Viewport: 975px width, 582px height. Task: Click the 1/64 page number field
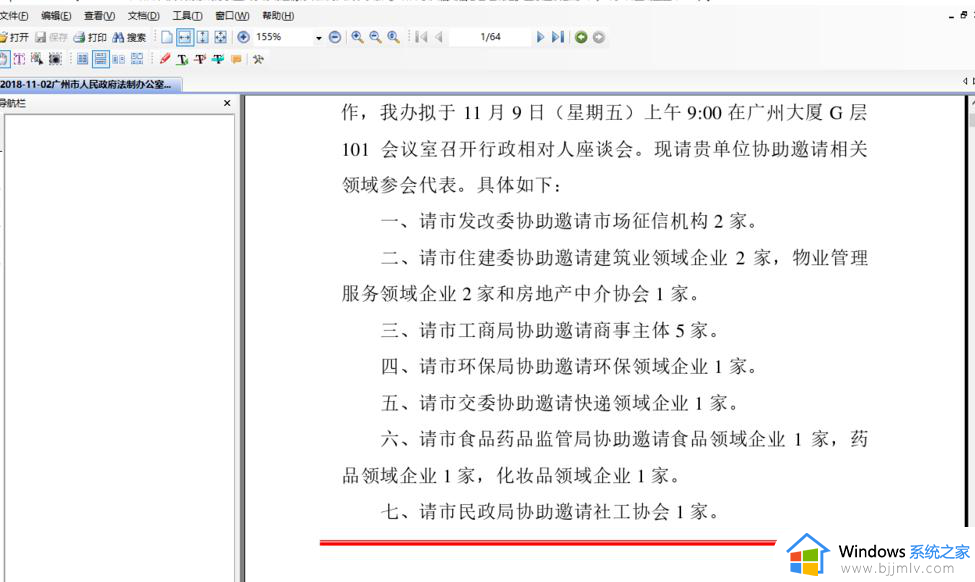click(x=490, y=37)
